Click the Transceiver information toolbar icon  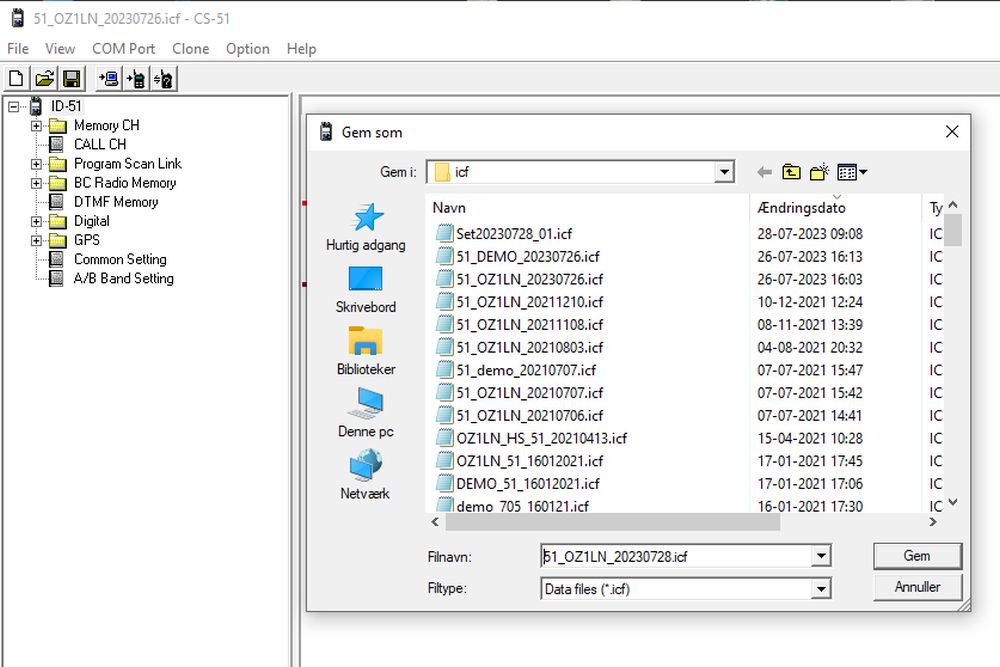tap(164, 79)
